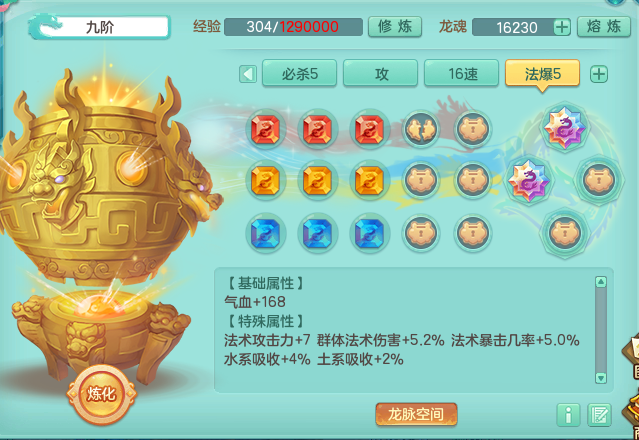The height and width of the screenshot is (440, 639).
Task: Click the cracked broken lock slot
Action: click(421, 130)
